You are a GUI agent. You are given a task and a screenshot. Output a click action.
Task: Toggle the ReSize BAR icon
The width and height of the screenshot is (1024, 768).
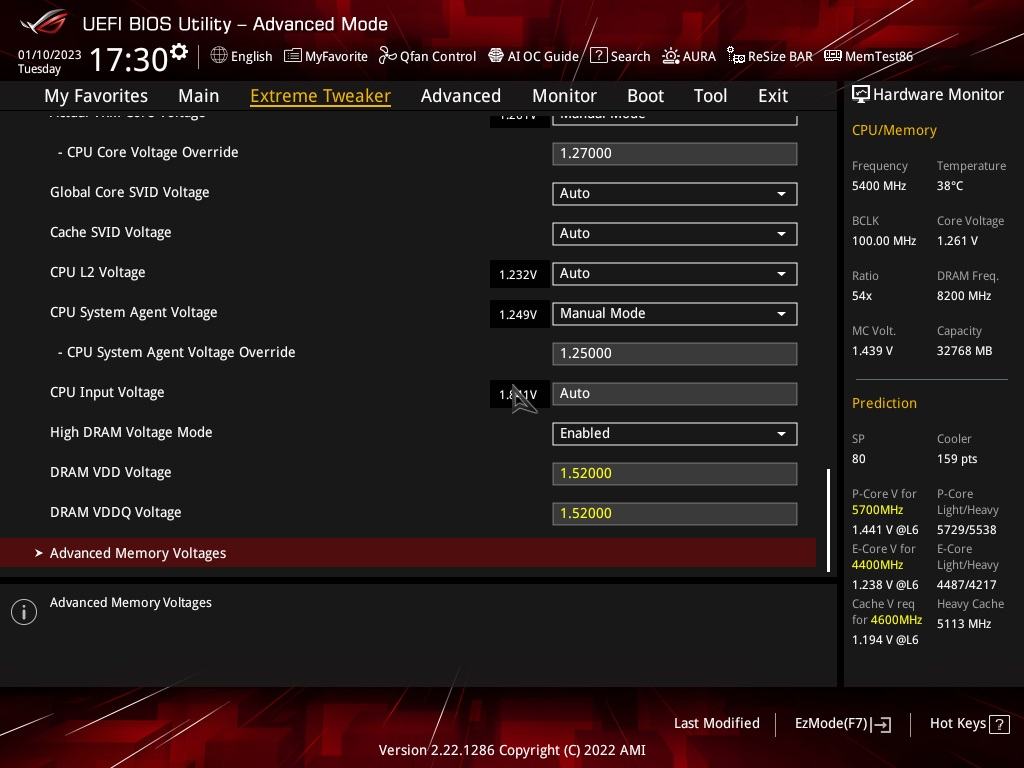[735, 56]
